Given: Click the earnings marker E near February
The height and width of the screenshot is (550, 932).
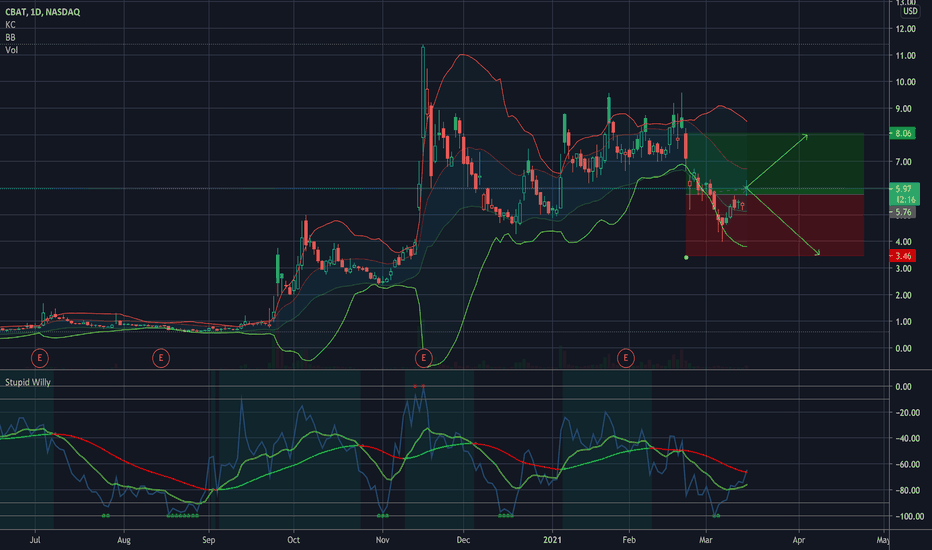Looking at the screenshot, I should 625,358.
